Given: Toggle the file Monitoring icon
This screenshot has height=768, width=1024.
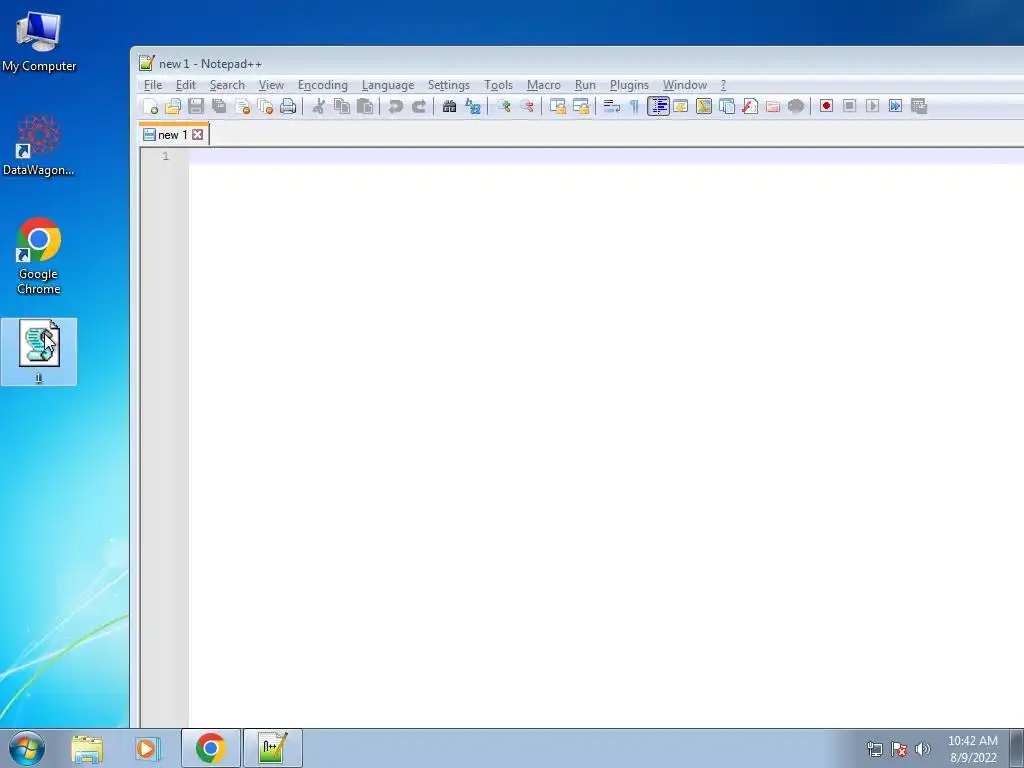Looking at the screenshot, I should click(795, 106).
